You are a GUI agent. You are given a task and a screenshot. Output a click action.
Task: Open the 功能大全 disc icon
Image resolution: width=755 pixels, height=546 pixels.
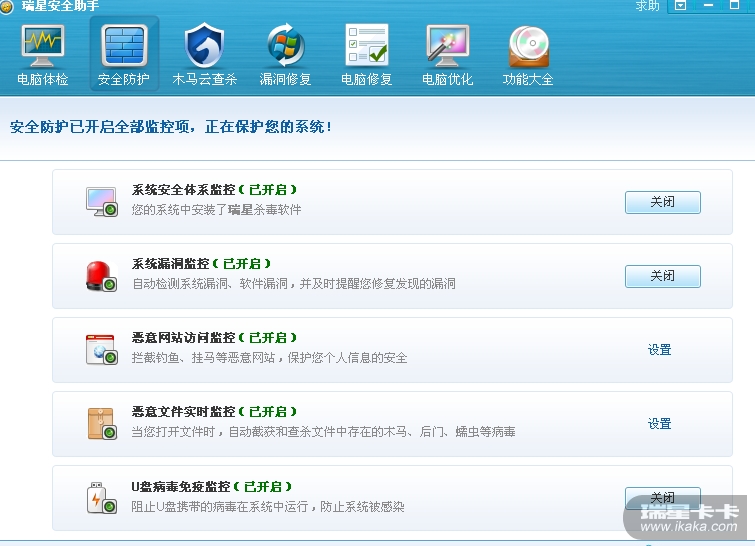(529, 47)
